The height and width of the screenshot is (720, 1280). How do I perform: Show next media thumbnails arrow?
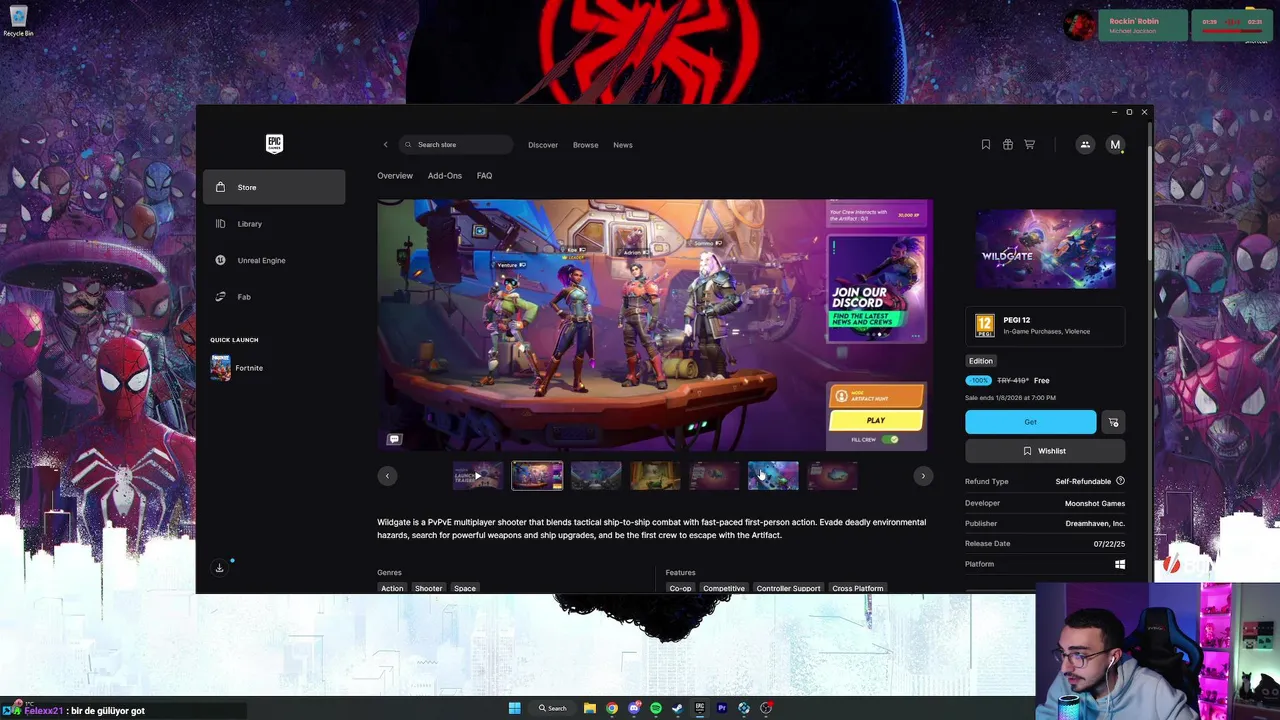tap(923, 476)
